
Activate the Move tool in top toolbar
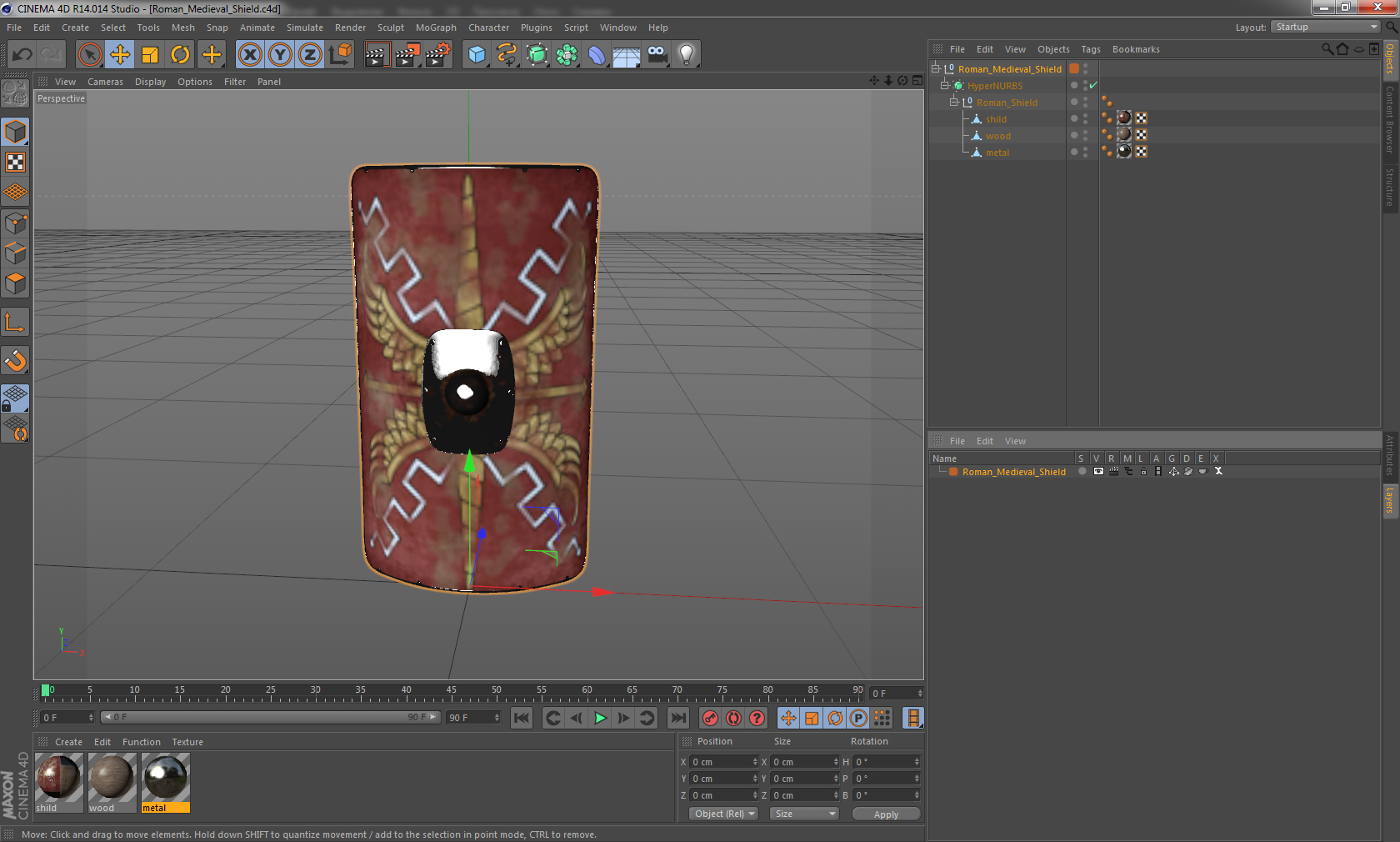pos(120,55)
